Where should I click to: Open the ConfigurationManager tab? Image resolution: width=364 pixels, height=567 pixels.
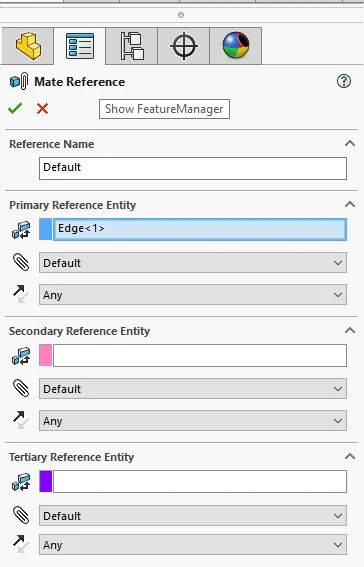[132, 46]
